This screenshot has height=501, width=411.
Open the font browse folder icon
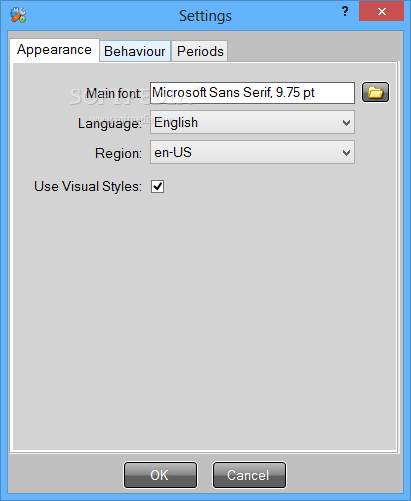(x=375, y=92)
